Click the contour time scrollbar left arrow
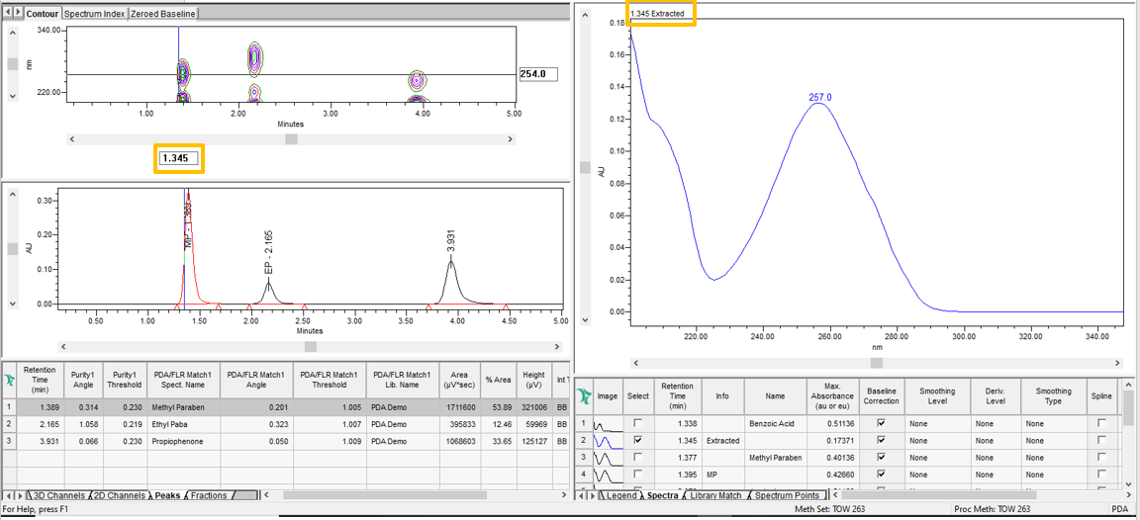The width and height of the screenshot is (1140, 520). [71, 139]
